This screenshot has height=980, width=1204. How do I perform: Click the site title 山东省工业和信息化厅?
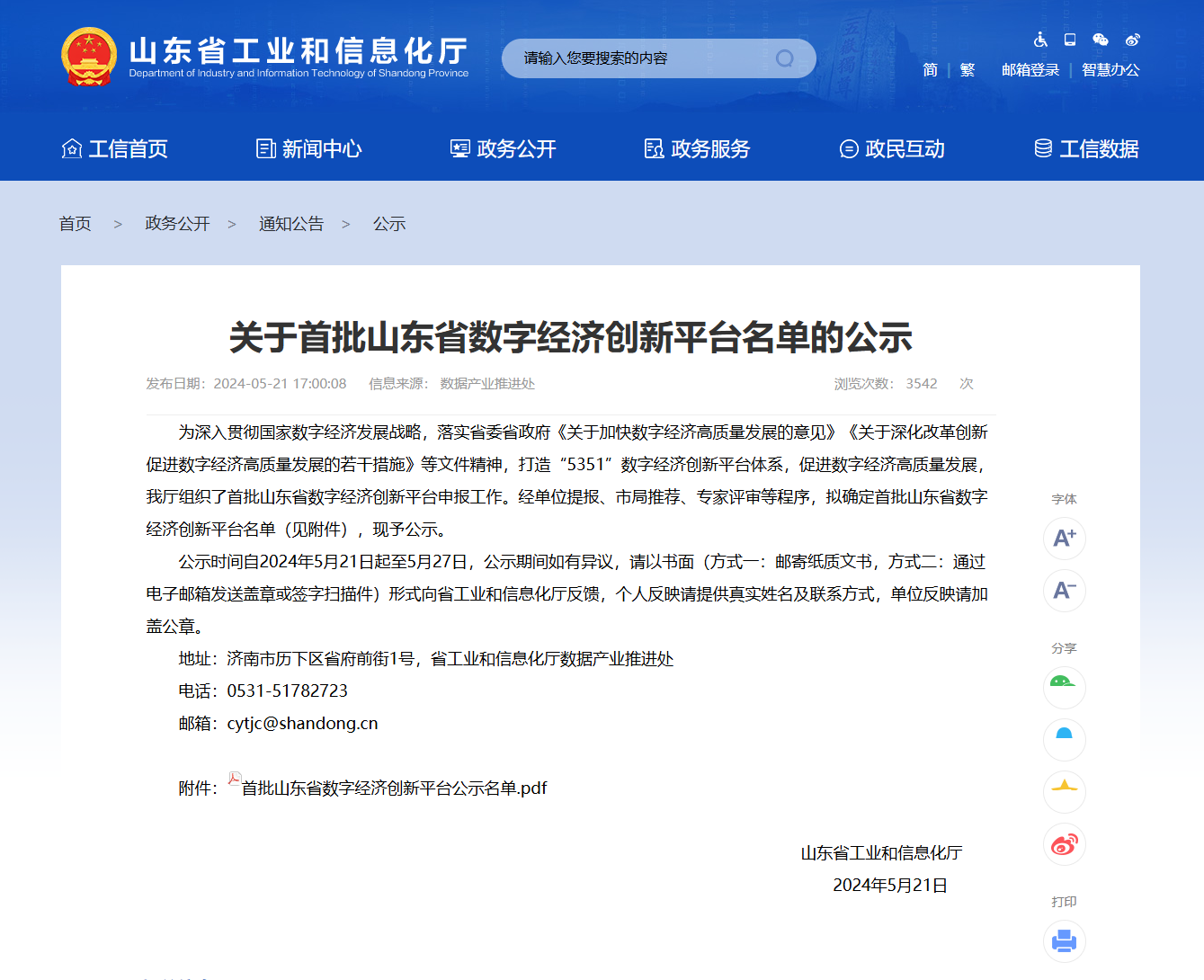coord(299,50)
